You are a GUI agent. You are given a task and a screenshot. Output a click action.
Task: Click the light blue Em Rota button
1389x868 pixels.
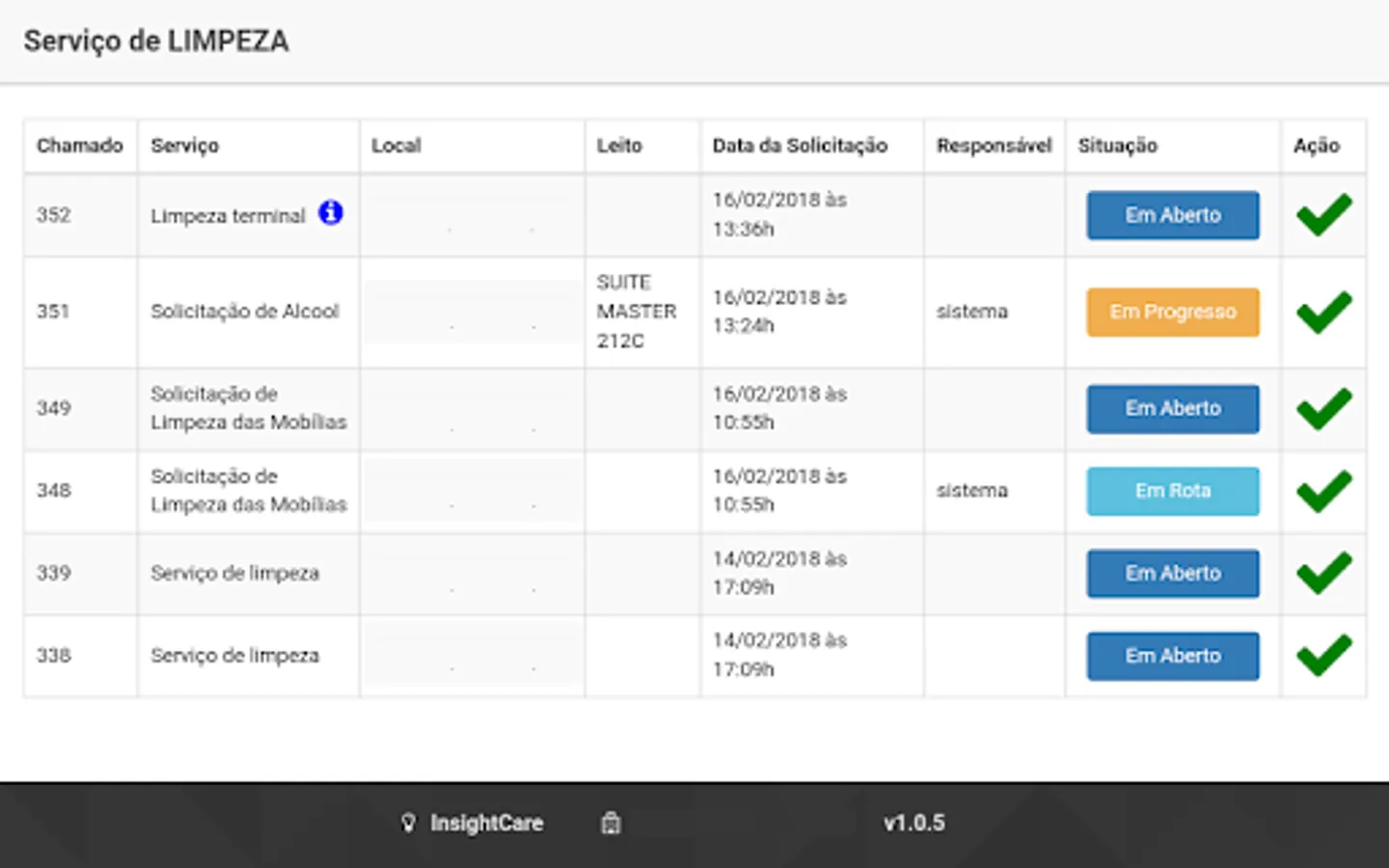click(x=1173, y=491)
